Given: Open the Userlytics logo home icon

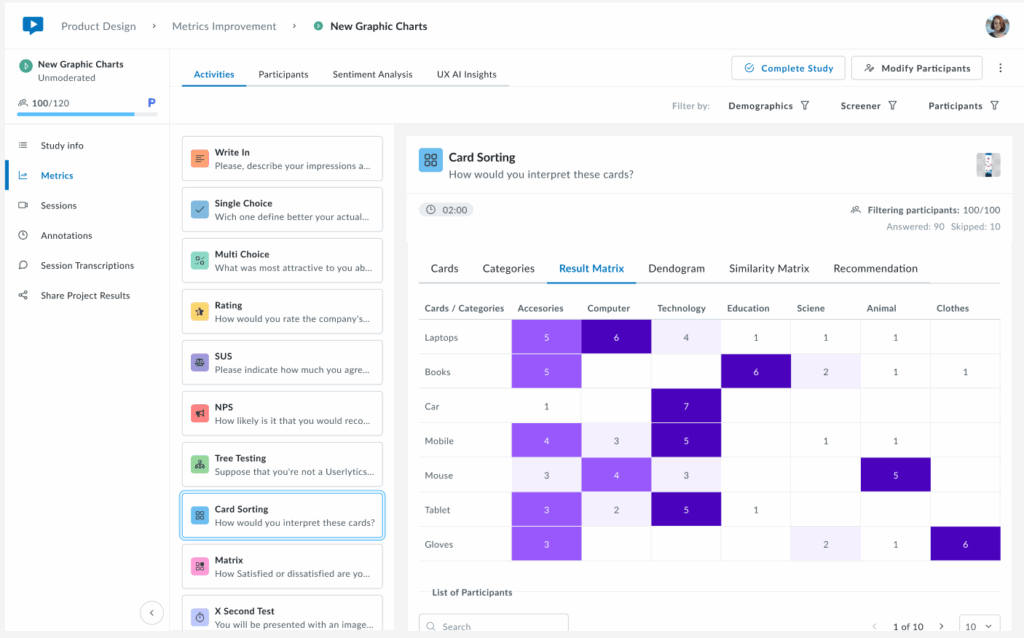Looking at the screenshot, I should coord(33,27).
